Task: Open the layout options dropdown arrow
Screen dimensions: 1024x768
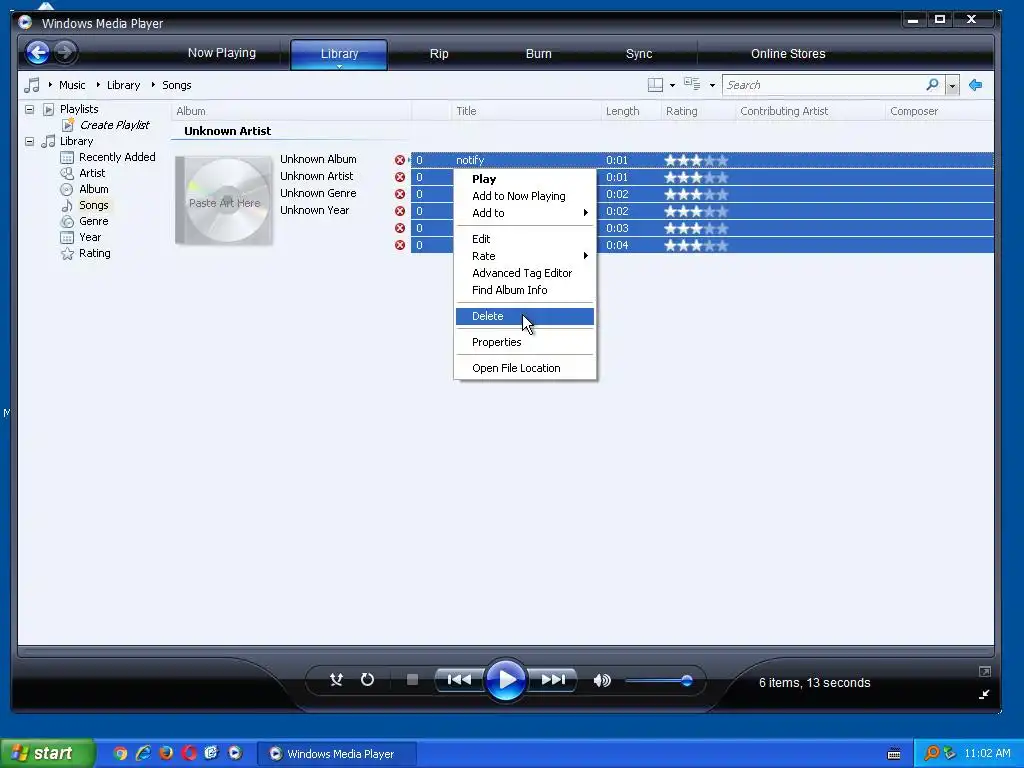Action: [673, 86]
